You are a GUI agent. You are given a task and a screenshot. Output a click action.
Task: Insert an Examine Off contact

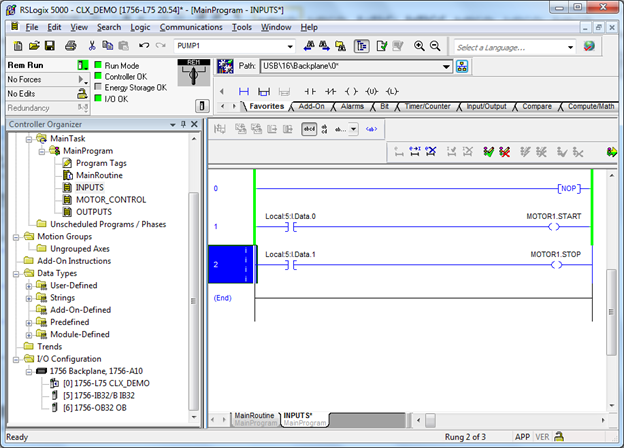click(330, 92)
